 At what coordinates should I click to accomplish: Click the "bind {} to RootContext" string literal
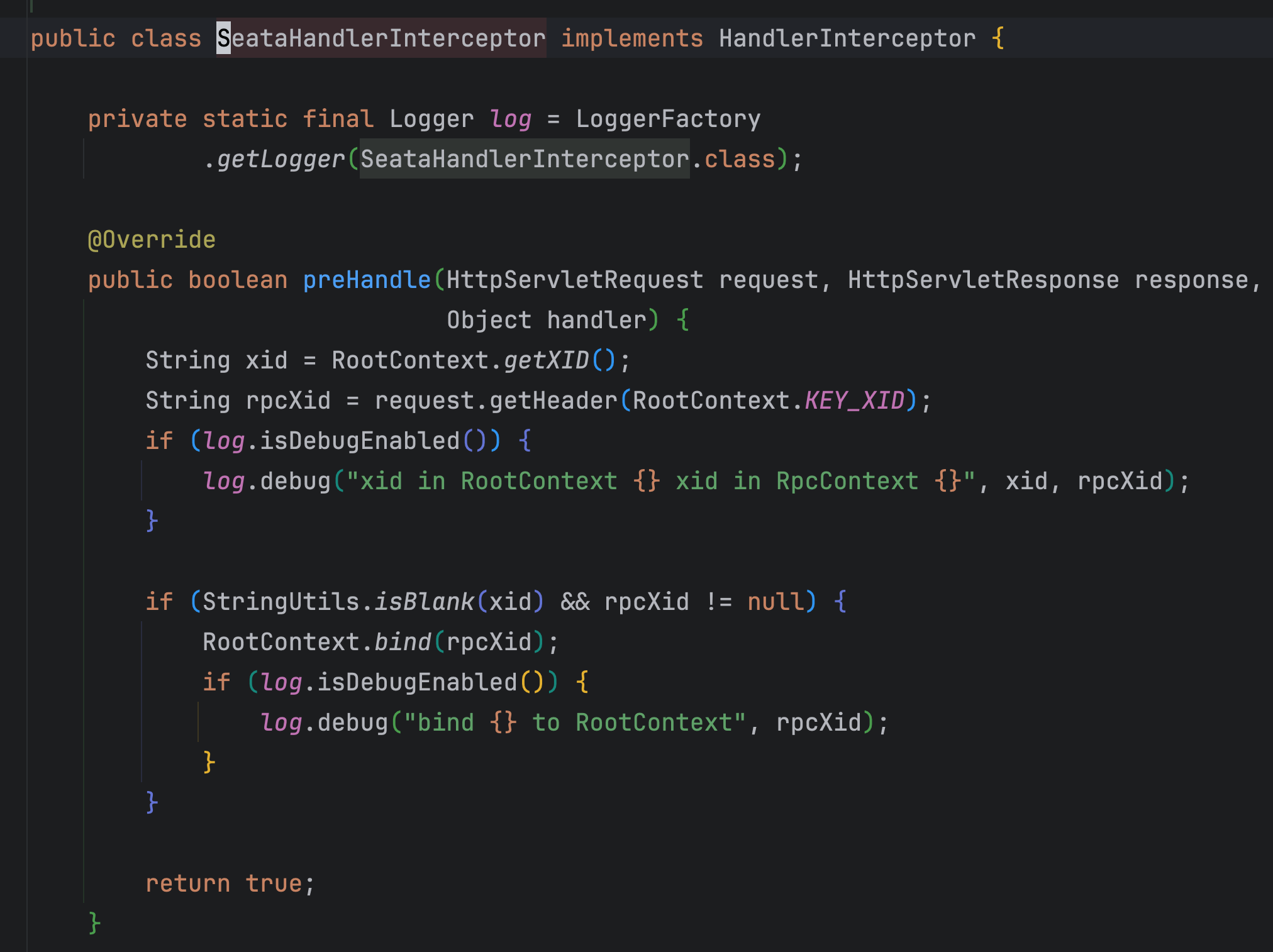(574, 722)
